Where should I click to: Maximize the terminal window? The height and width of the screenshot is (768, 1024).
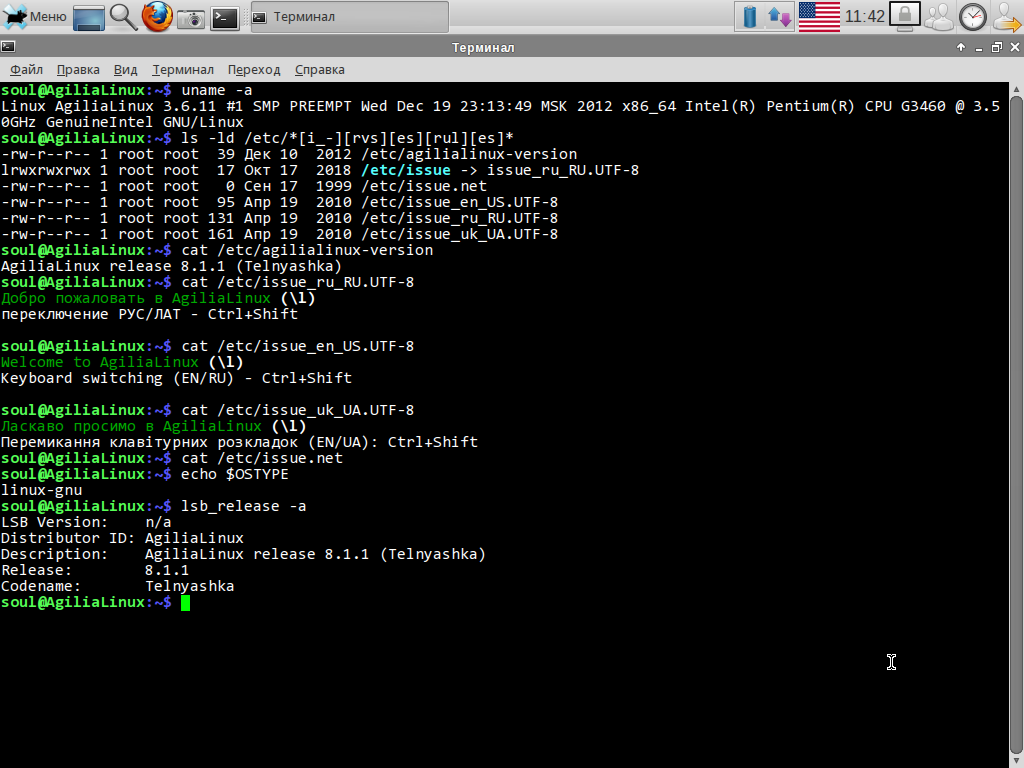997,47
